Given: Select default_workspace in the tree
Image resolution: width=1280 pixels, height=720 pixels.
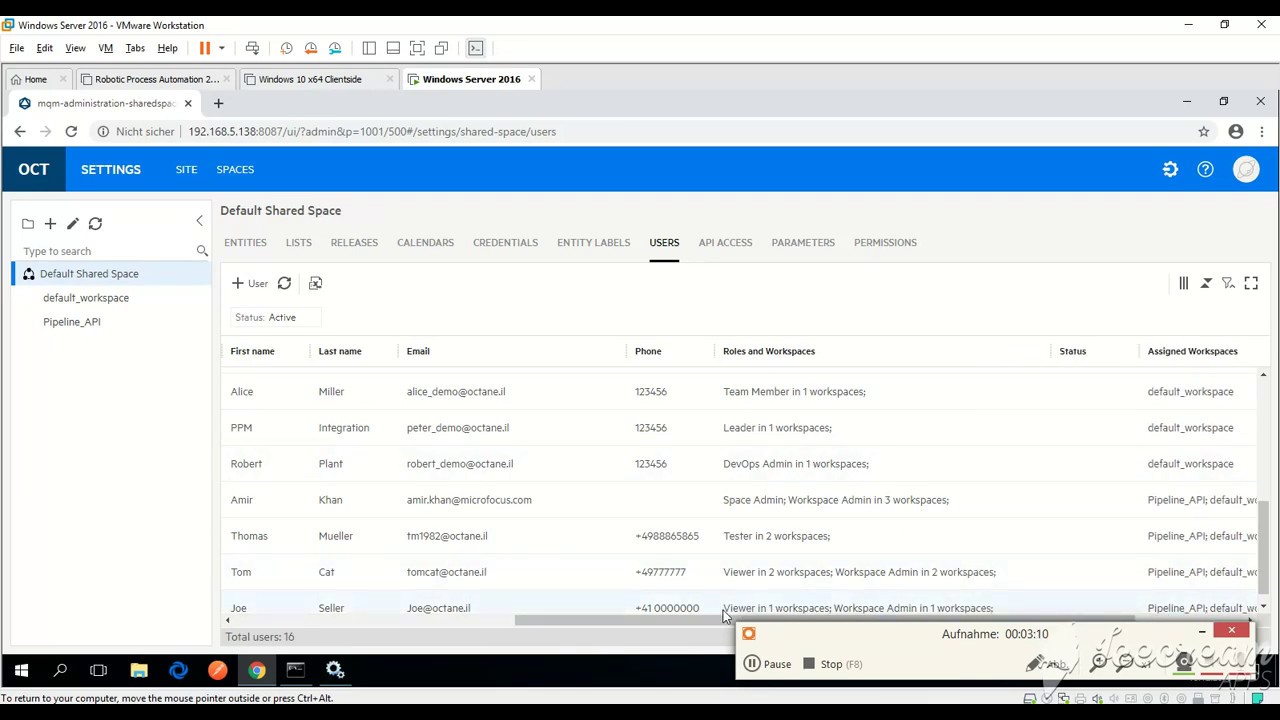Looking at the screenshot, I should tap(86, 298).
